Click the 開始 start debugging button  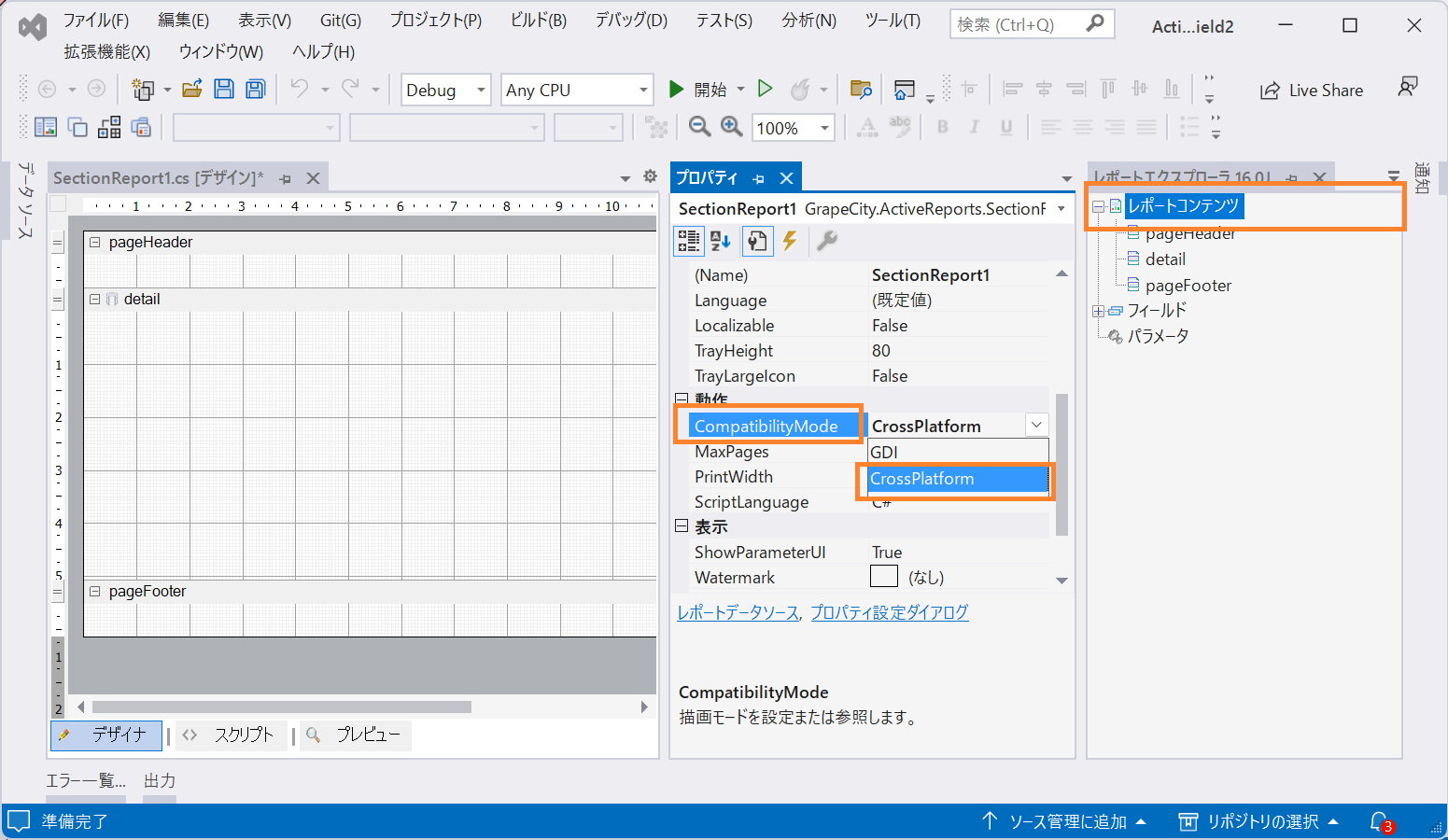click(698, 90)
